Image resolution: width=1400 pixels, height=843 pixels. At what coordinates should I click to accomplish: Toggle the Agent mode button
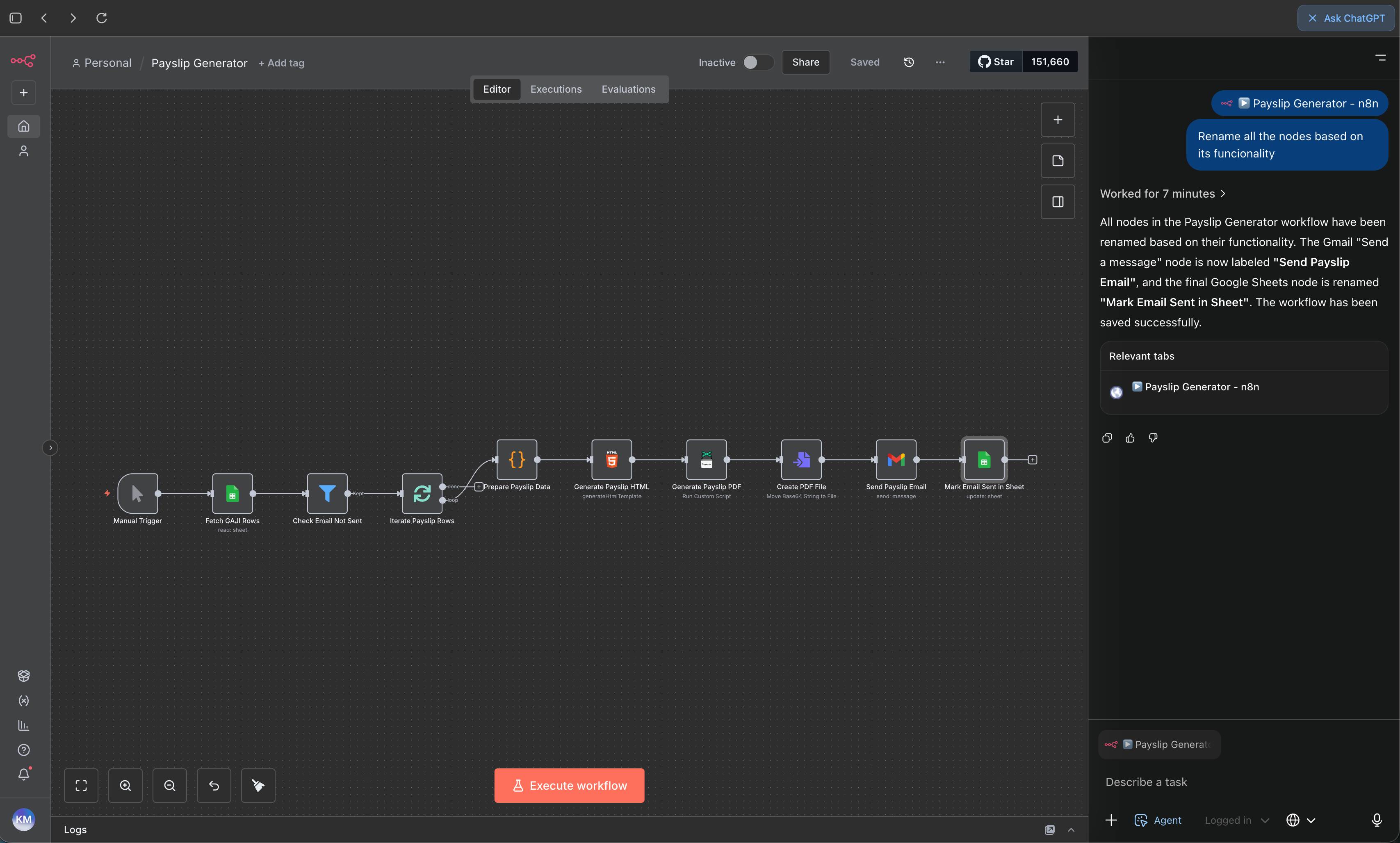click(x=1158, y=820)
